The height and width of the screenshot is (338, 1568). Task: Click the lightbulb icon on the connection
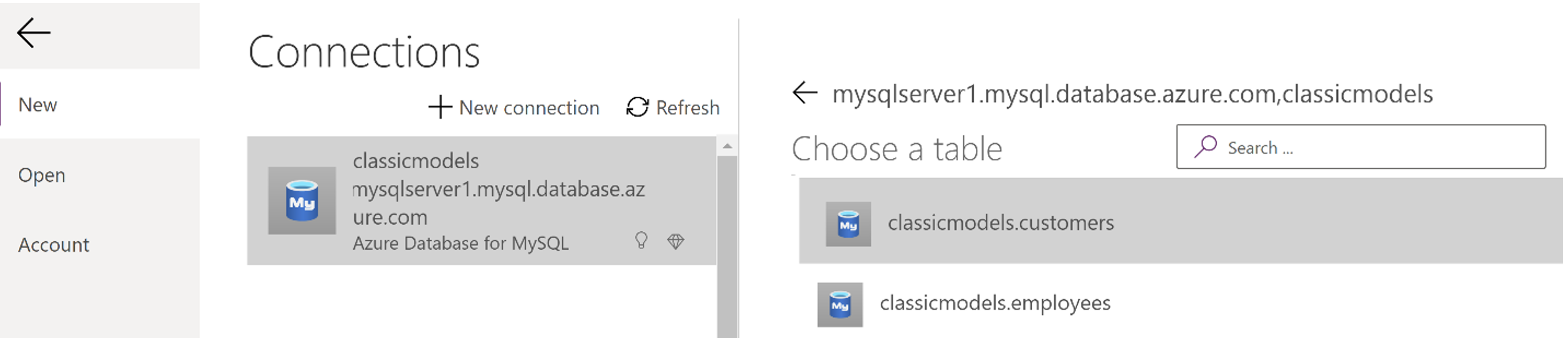click(x=641, y=241)
